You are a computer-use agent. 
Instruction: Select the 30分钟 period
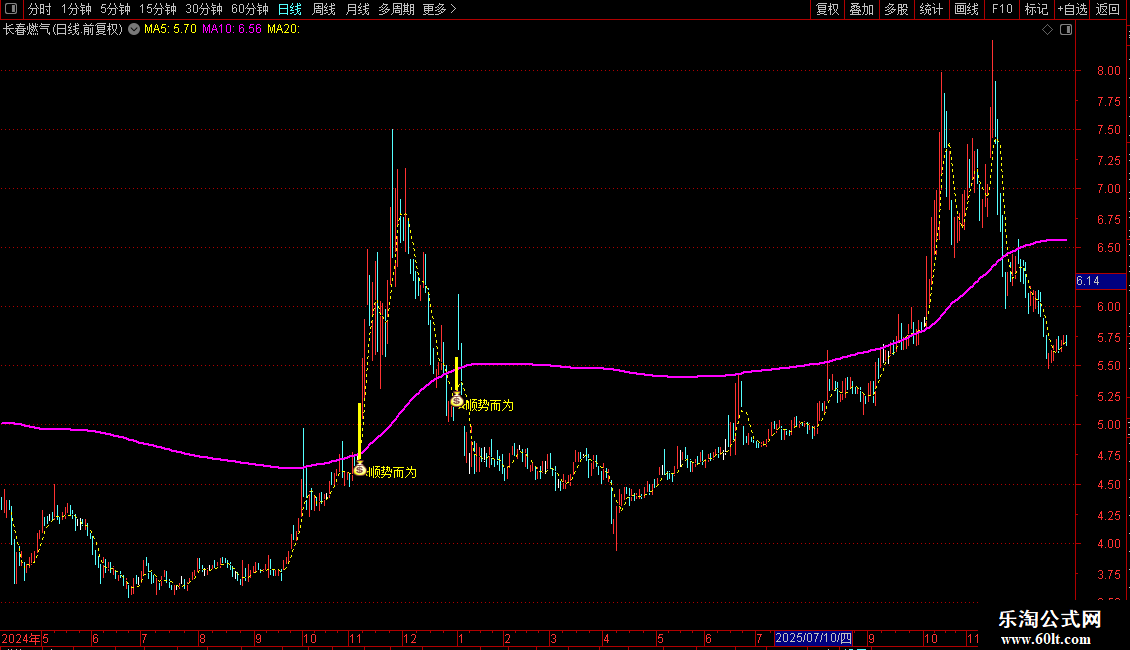[x=204, y=9]
